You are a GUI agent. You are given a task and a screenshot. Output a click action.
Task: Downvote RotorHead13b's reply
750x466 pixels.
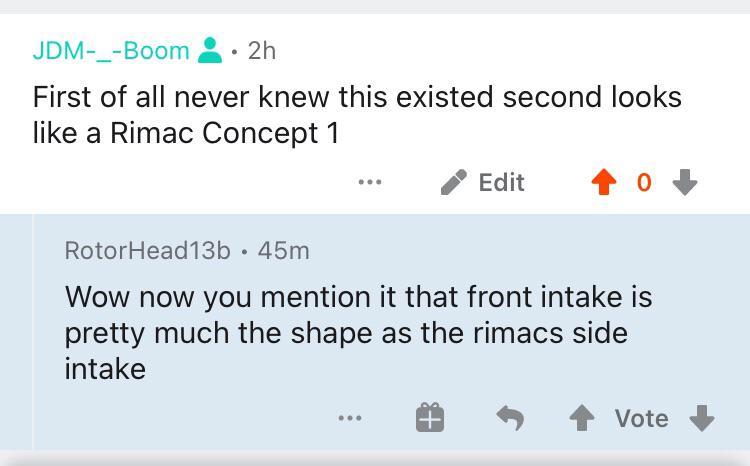pos(702,418)
